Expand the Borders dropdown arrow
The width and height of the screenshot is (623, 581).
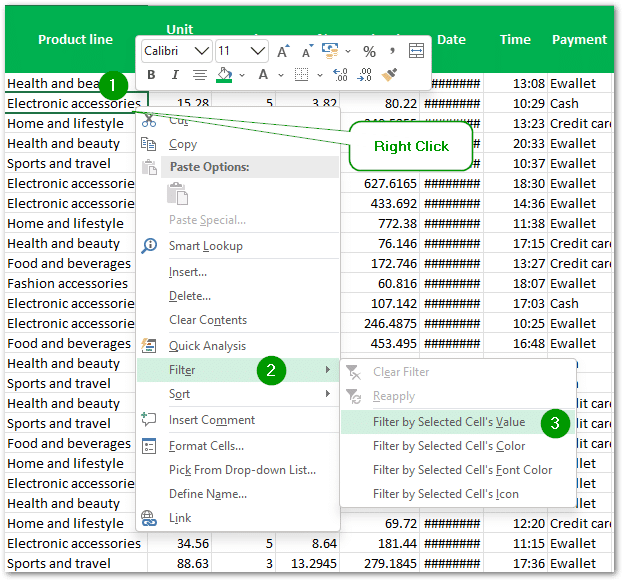coord(318,75)
